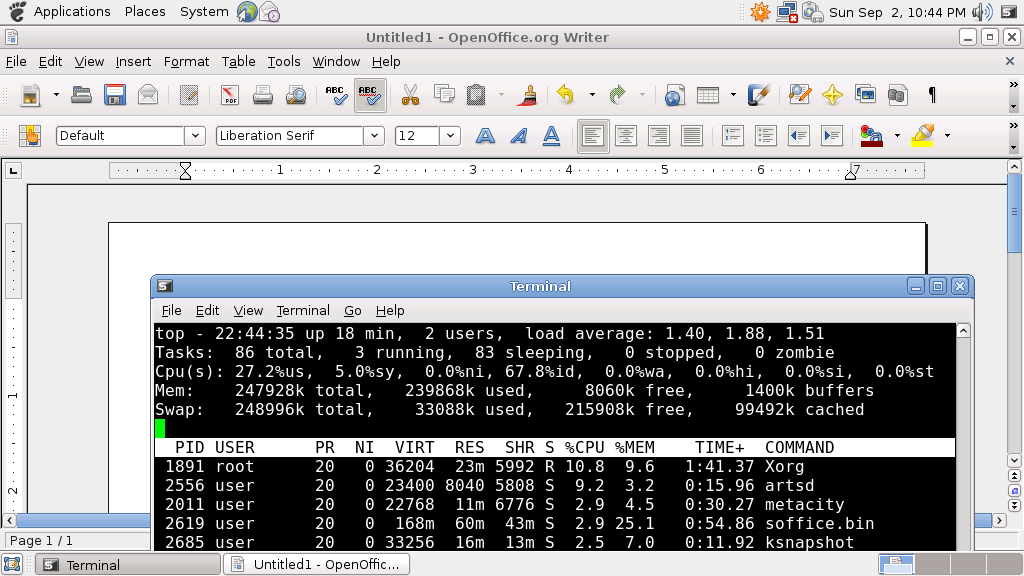The image size is (1024, 576).
Task: Export directly as PDF icon
Action: tap(229, 95)
